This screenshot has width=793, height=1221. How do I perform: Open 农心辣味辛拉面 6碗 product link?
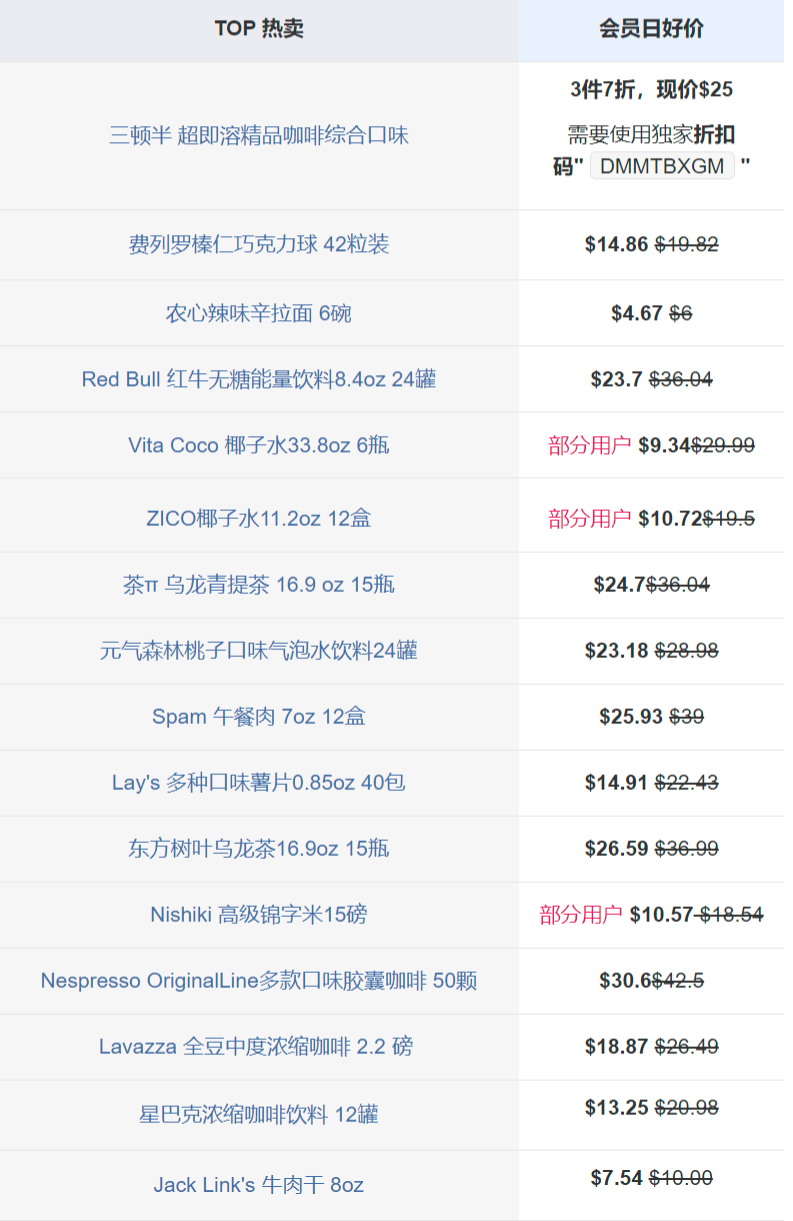(258, 313)
